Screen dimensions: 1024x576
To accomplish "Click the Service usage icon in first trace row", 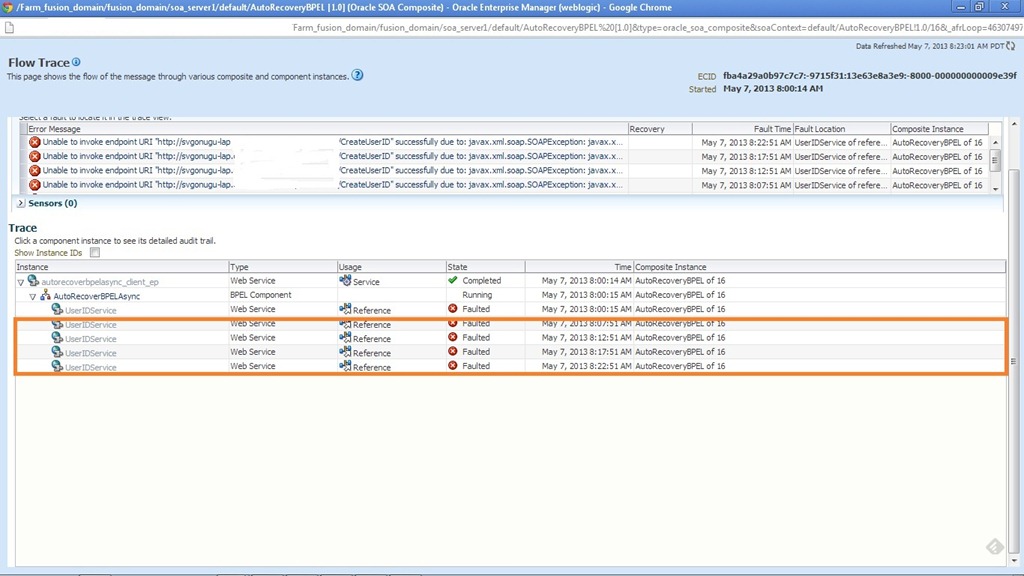I will [345, 281].
